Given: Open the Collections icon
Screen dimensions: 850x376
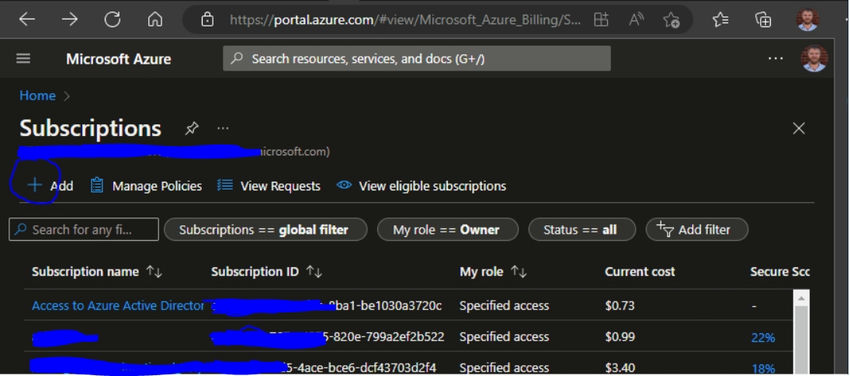Looking at the screenshot, I should click(x=763, y=20).
